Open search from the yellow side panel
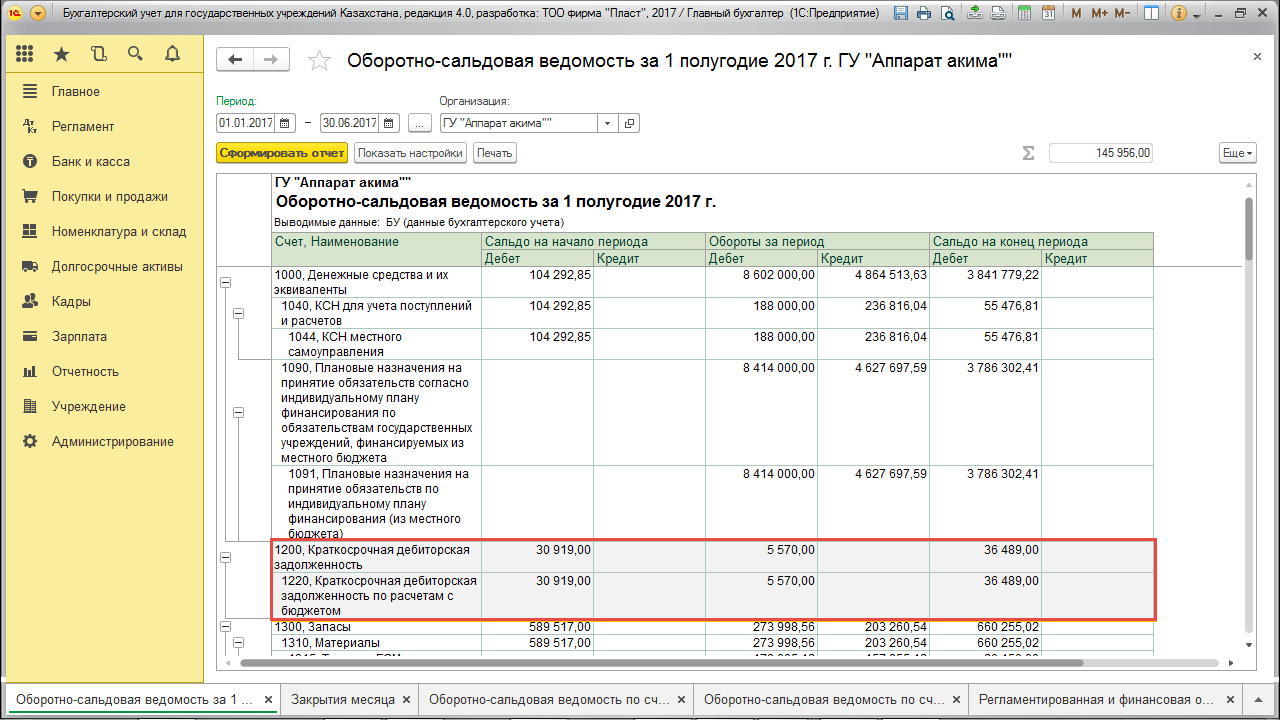Screen dimensions: 1280x720 coord(135,54)
